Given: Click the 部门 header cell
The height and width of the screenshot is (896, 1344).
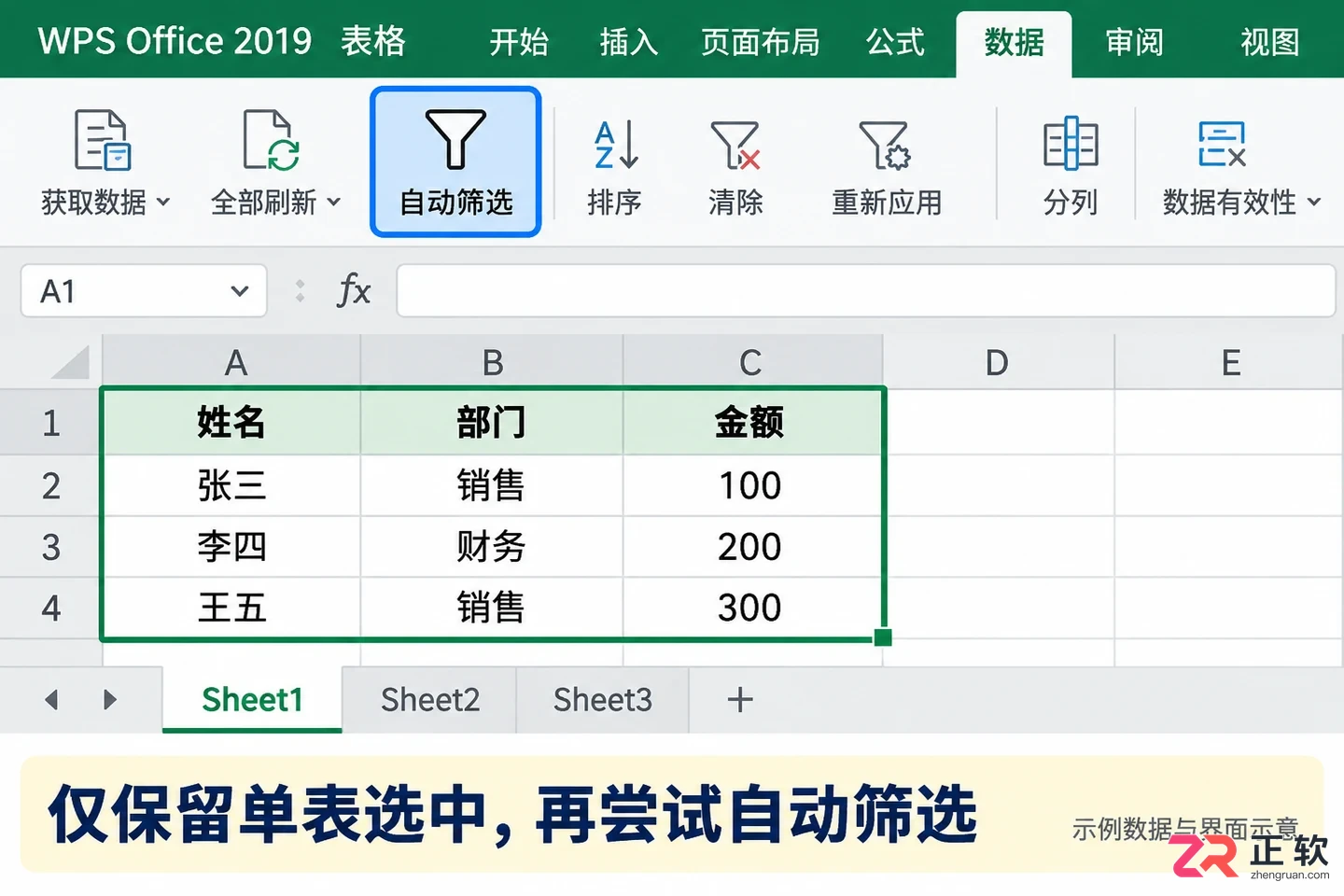Looking at the screenshot, I should pos(492,422).
